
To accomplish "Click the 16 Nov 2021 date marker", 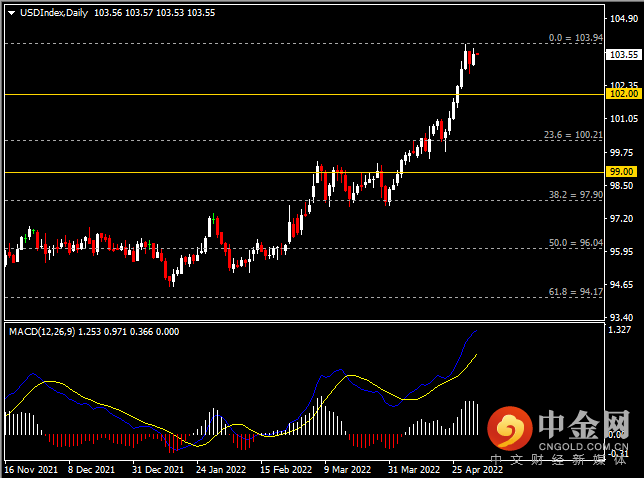I will pyautogui.click(x=31, y=469).
